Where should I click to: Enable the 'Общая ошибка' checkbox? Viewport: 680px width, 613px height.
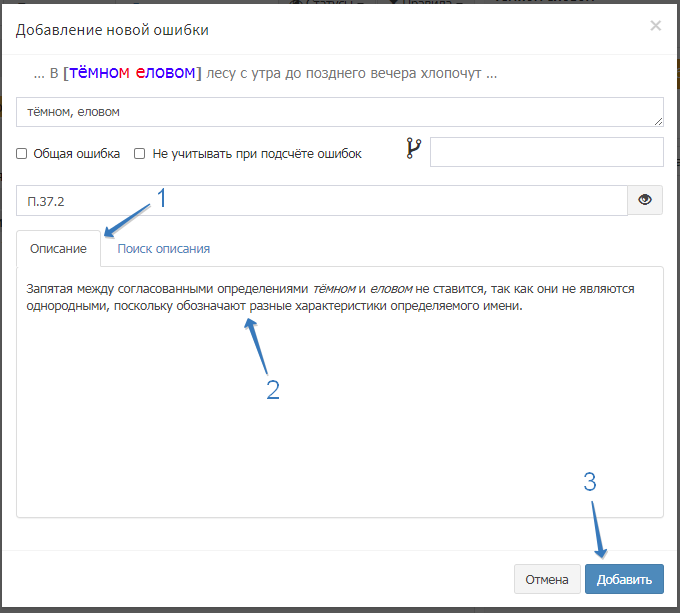[x=22, y=154]
